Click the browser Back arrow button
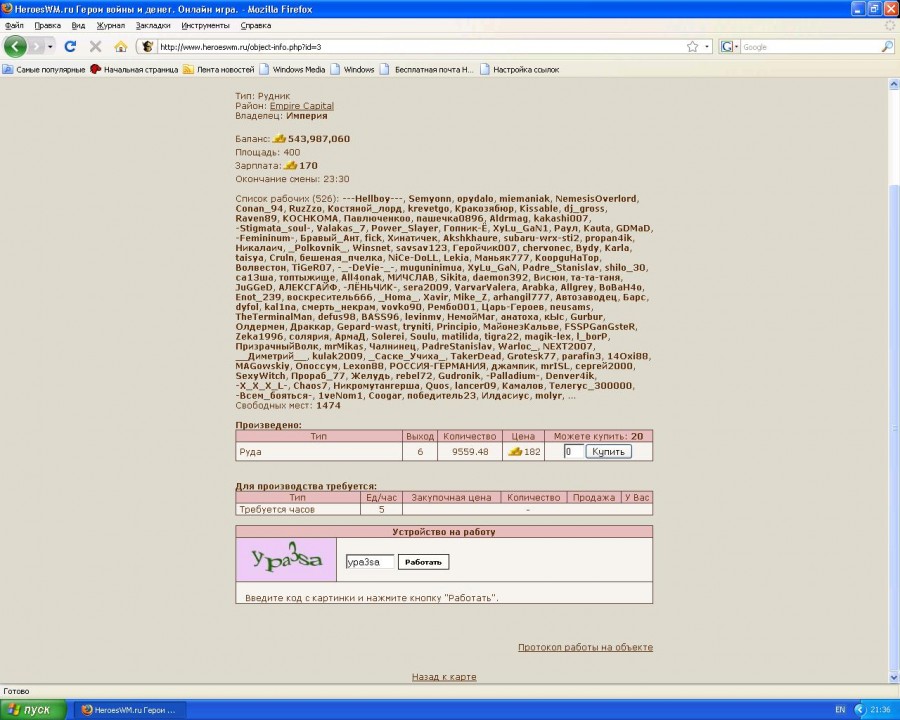Screen dimensions: 900x720 [x=15, y=46]
